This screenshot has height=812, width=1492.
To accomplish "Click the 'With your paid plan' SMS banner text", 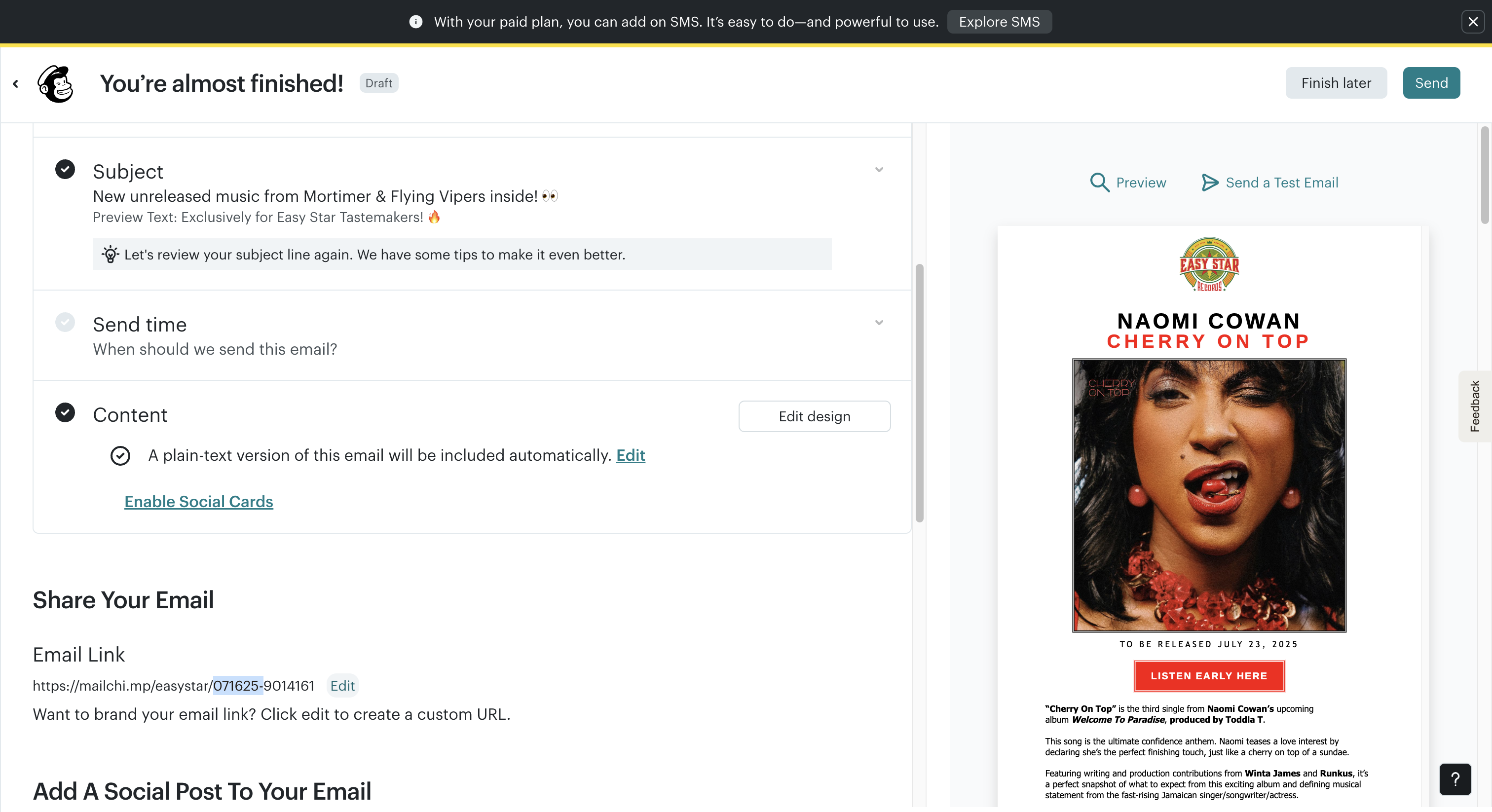I will [686, 22].
